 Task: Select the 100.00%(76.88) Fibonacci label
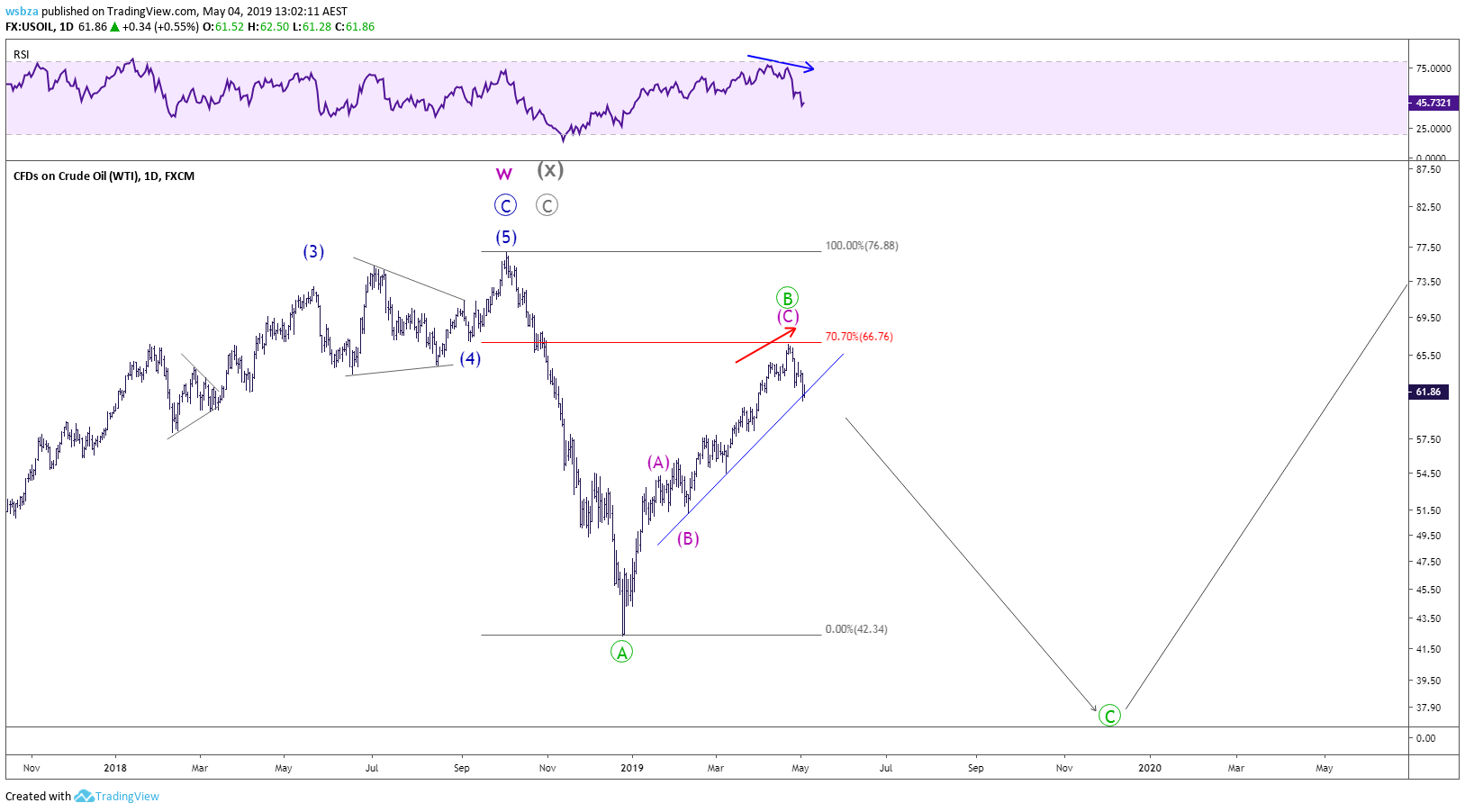(862, 246)
